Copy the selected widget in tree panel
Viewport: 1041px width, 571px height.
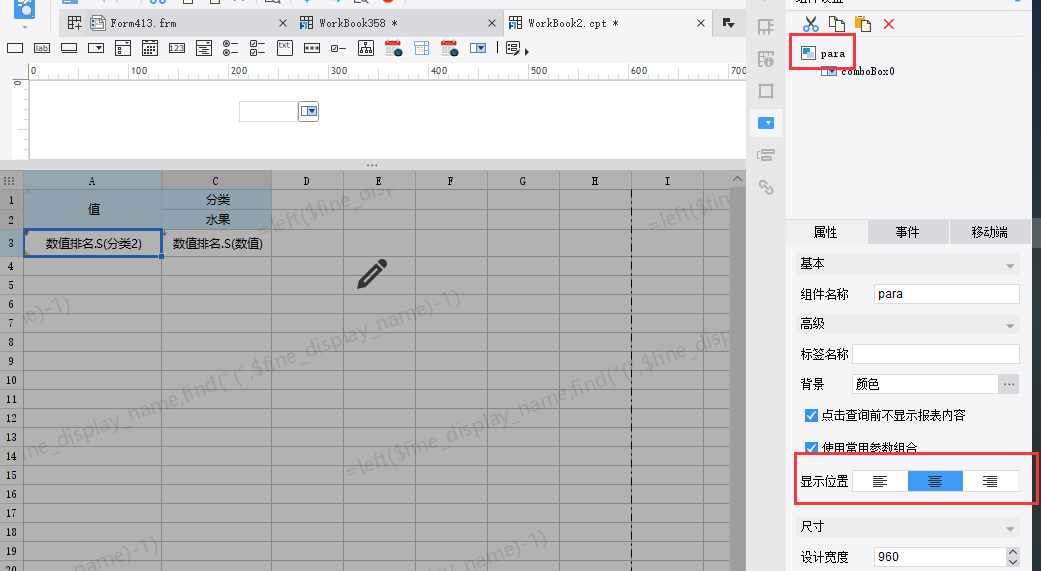(x=837, y=25)
